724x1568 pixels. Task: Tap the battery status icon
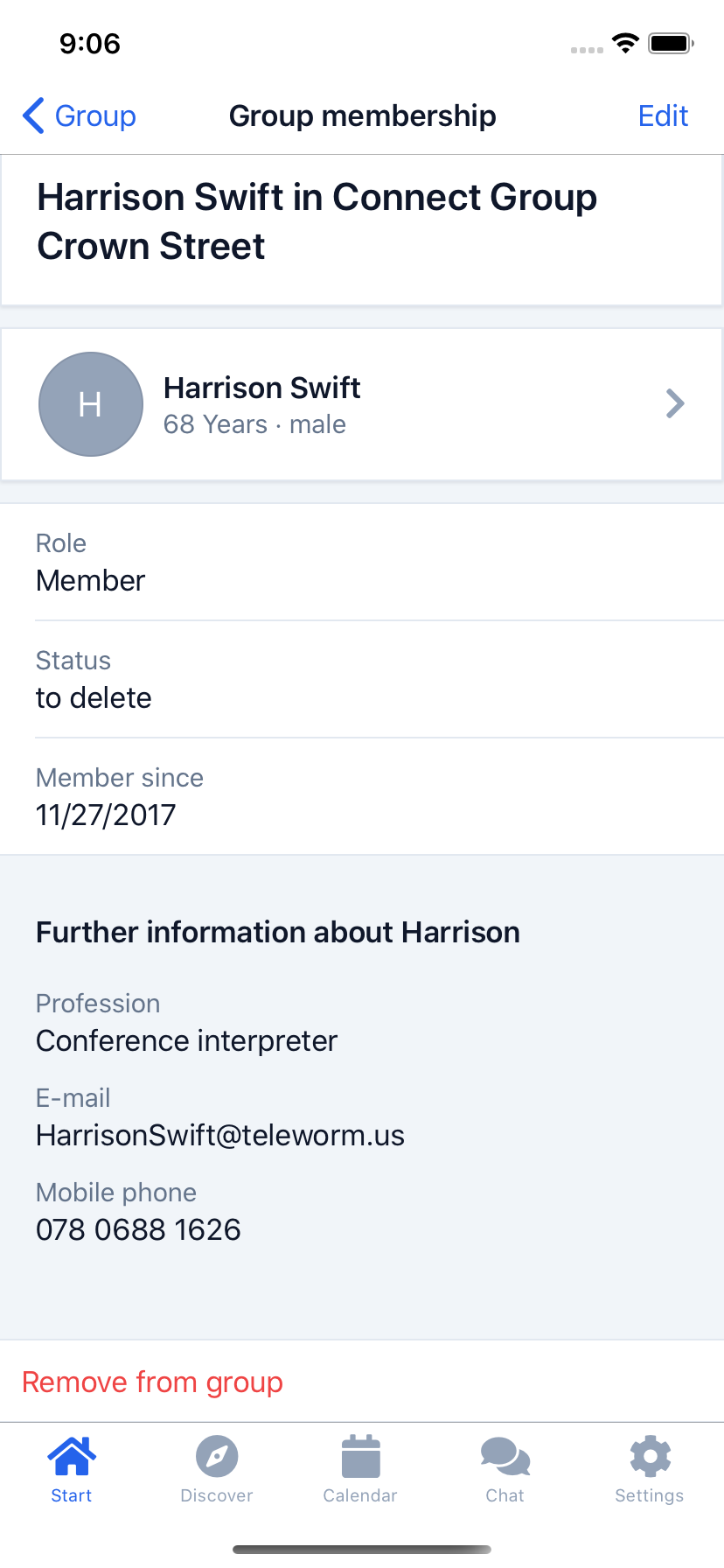pyautogui.click(x=671, y=43)
